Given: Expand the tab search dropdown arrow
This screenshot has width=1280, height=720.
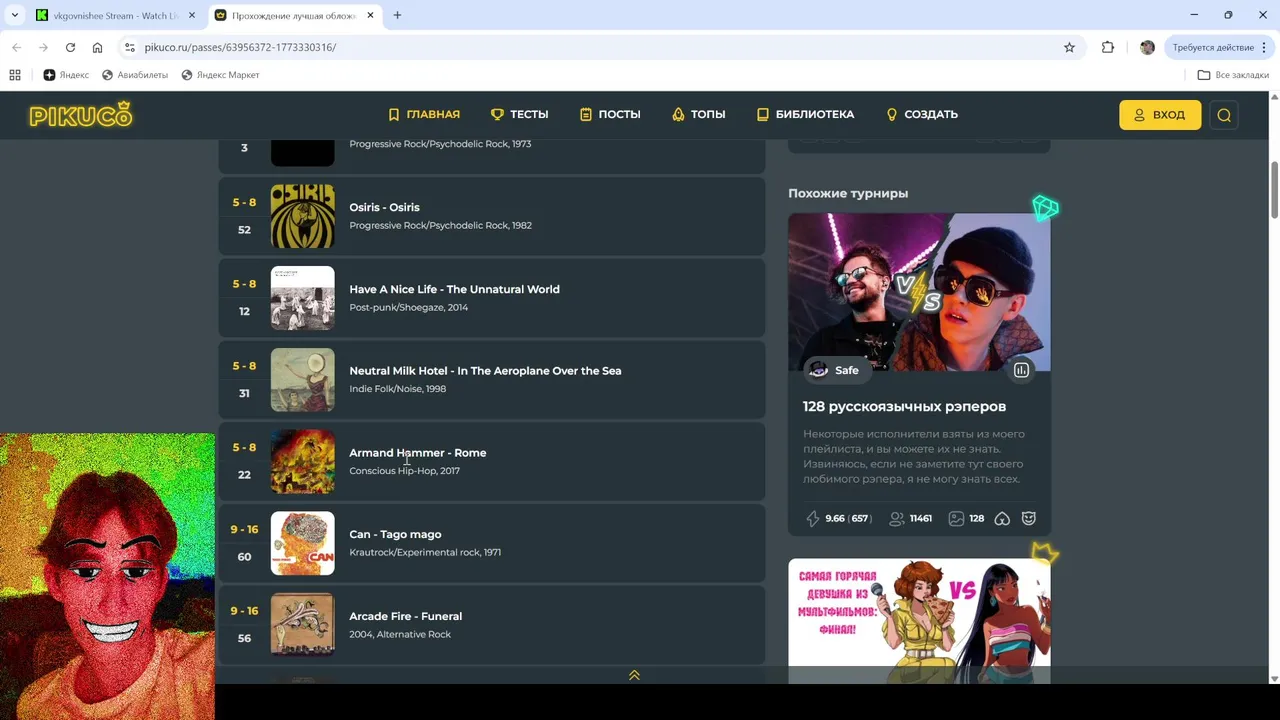Looking at the screenshot, I should 14,15.
